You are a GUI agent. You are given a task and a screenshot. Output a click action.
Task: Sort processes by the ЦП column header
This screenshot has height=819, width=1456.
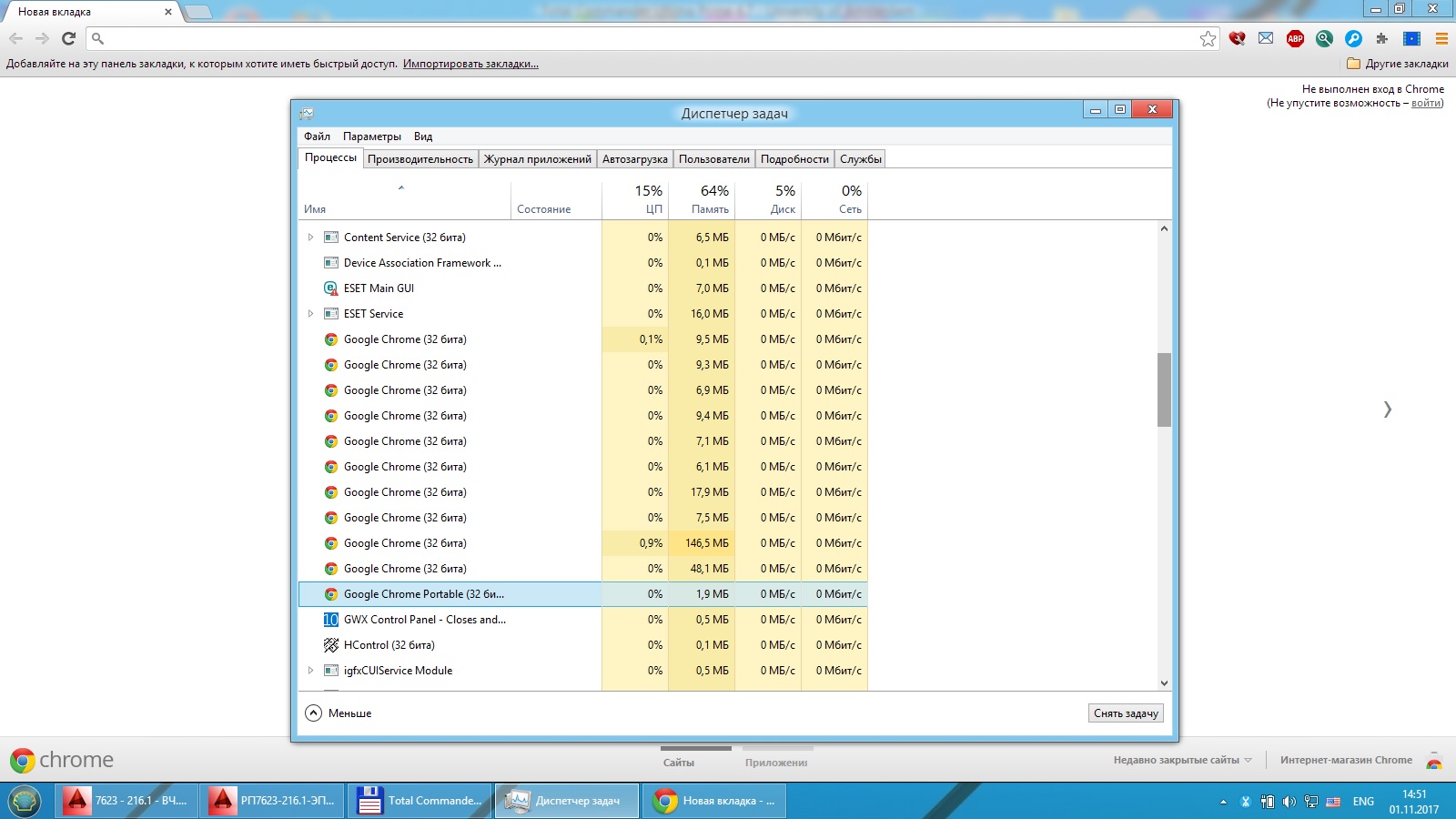point(635,200)
